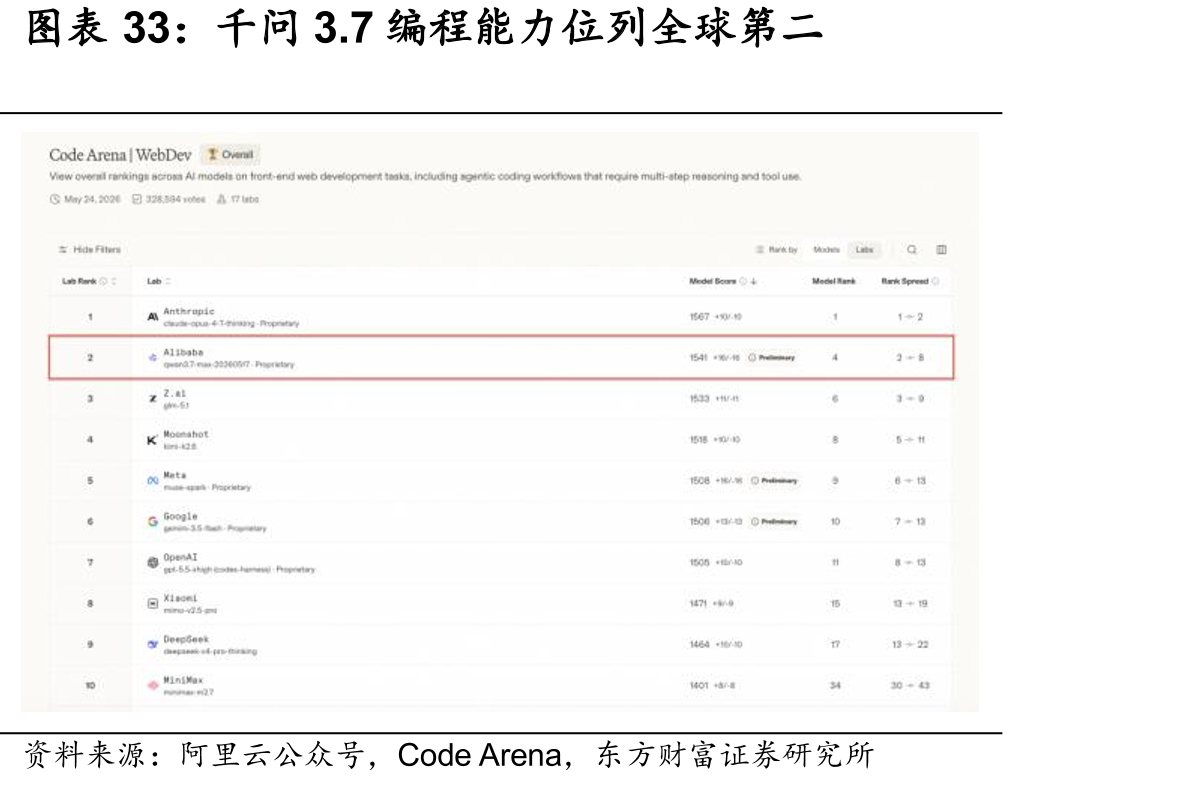
Task: Click the Google logo icon
Action: (x=153, y=521)
